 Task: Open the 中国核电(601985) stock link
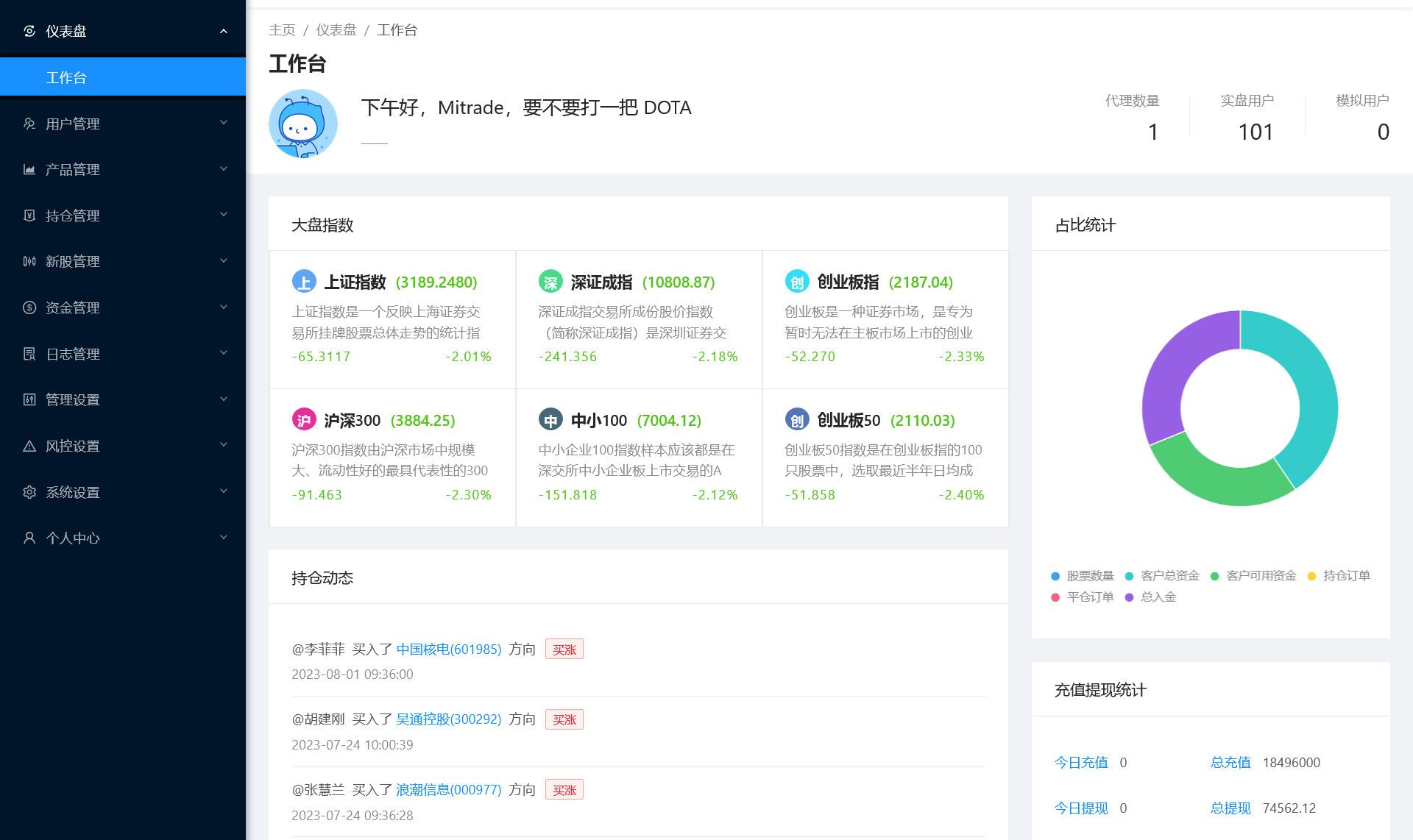tap(448, 649)
